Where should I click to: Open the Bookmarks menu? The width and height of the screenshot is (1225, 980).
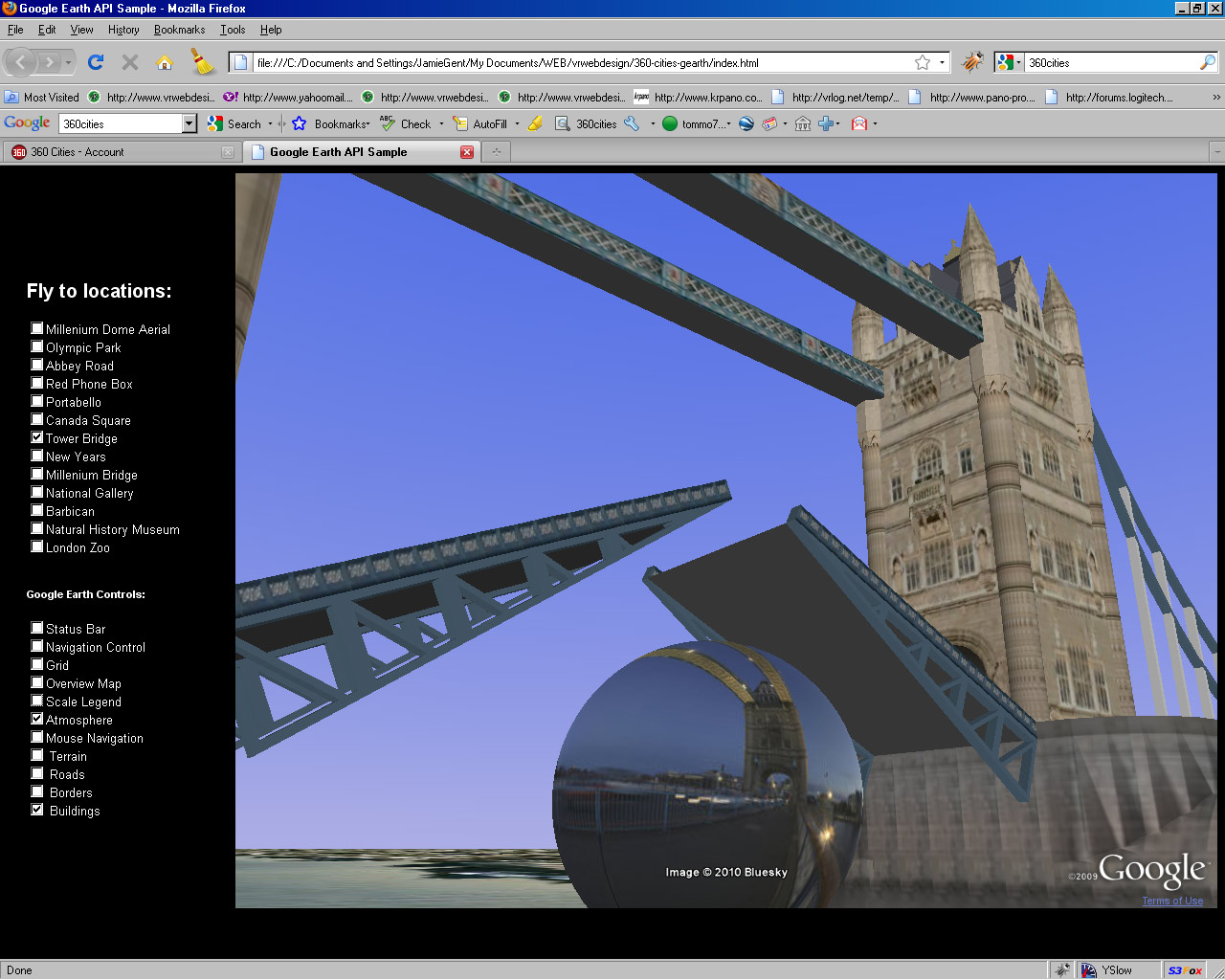click(x=180, y=30)
